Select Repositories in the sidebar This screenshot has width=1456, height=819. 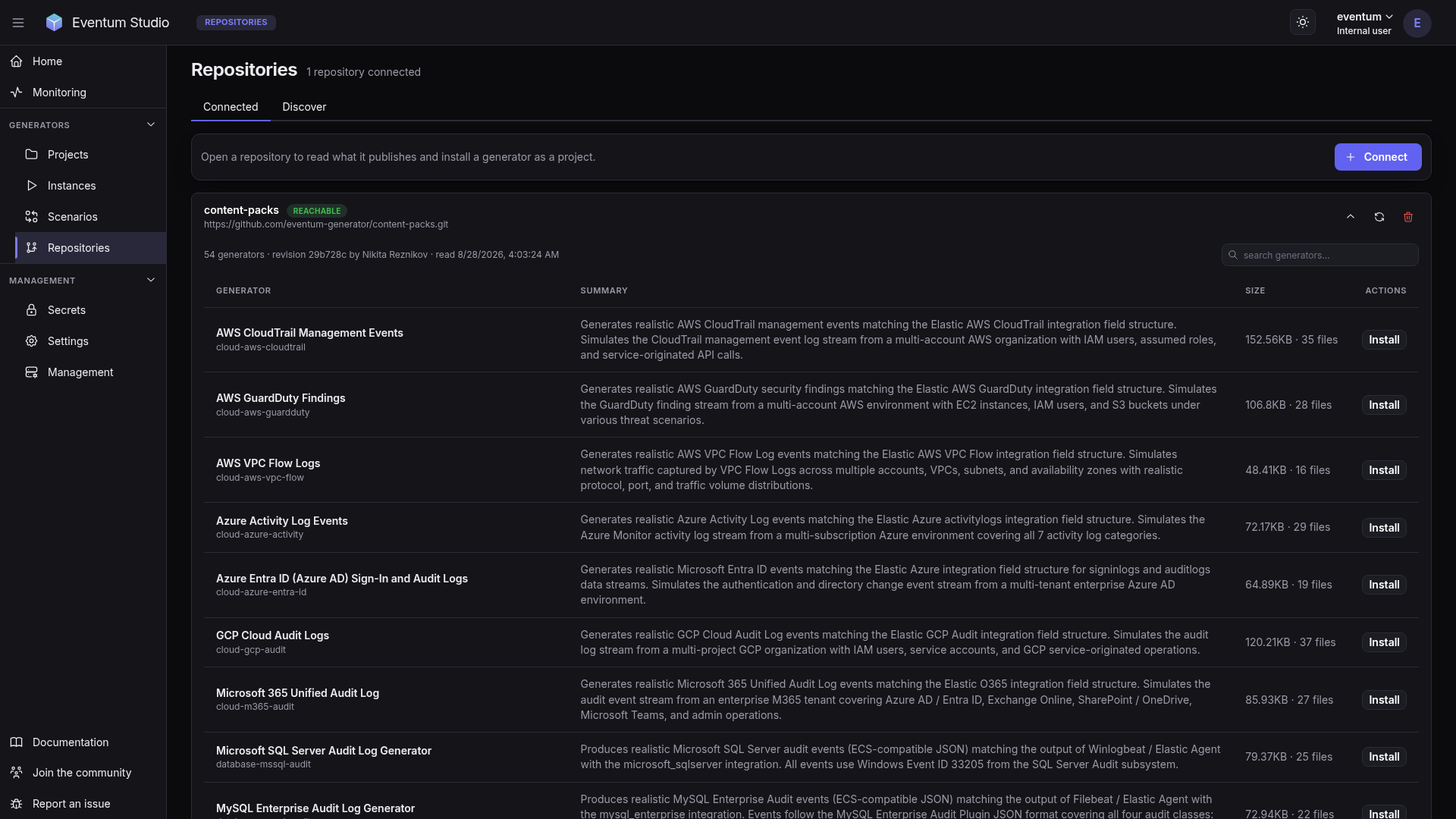pos(90,248)
